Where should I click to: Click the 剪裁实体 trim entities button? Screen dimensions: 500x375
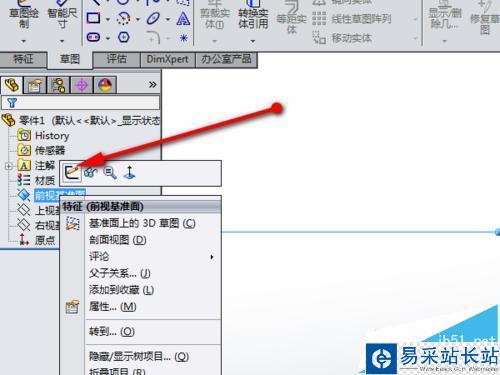214,15
